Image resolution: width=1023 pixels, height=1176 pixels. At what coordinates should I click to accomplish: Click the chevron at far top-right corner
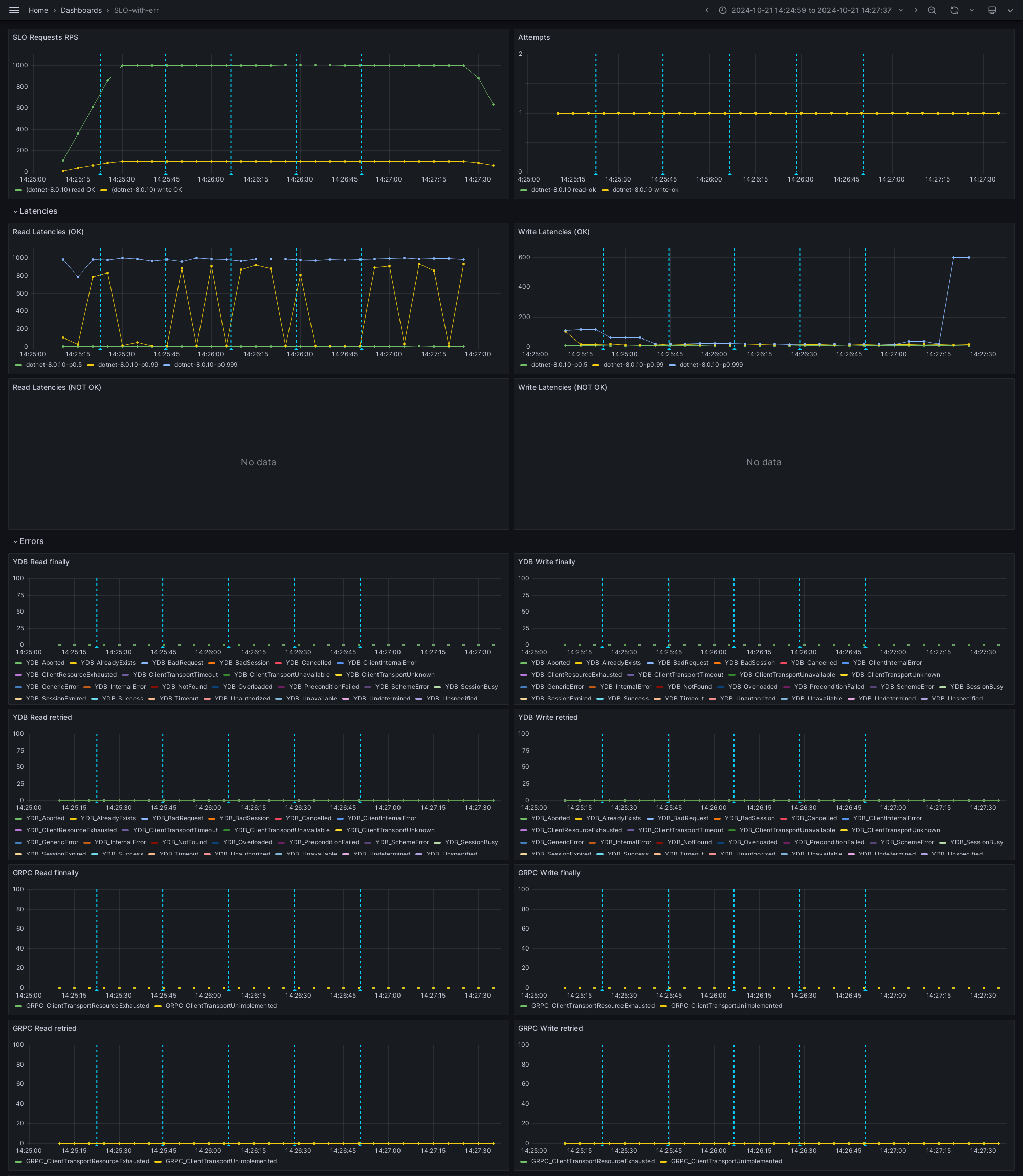[x=1010, y=10]
